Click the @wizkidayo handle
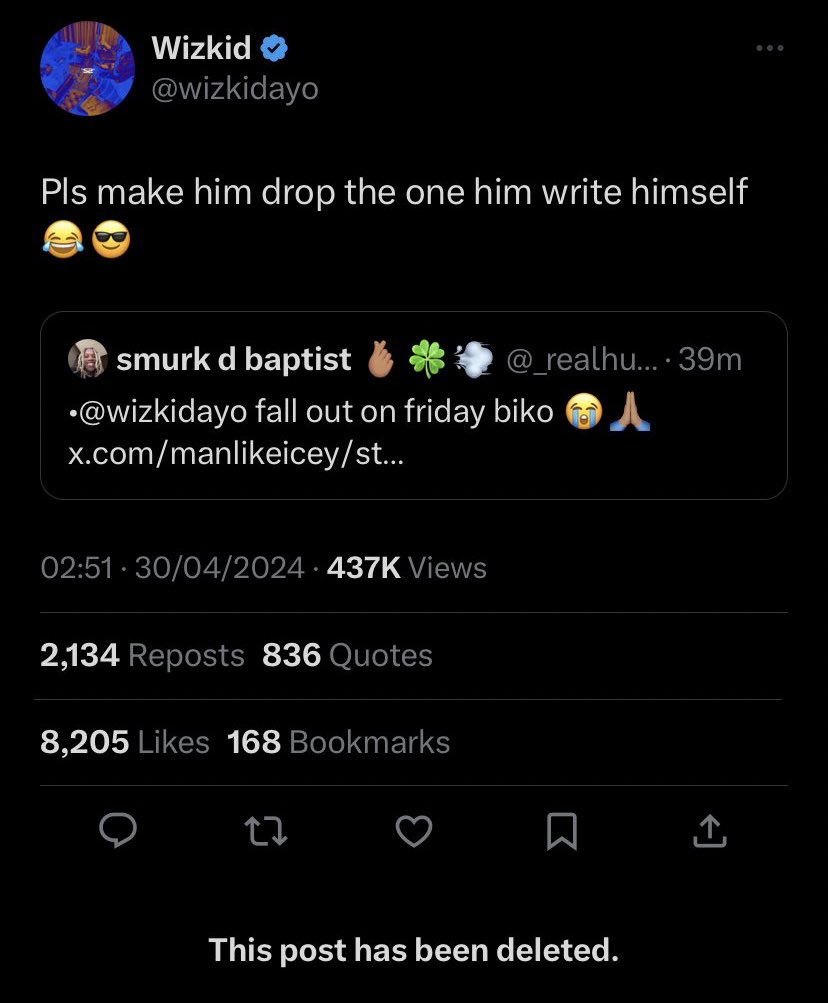 [x=234, y=88]
